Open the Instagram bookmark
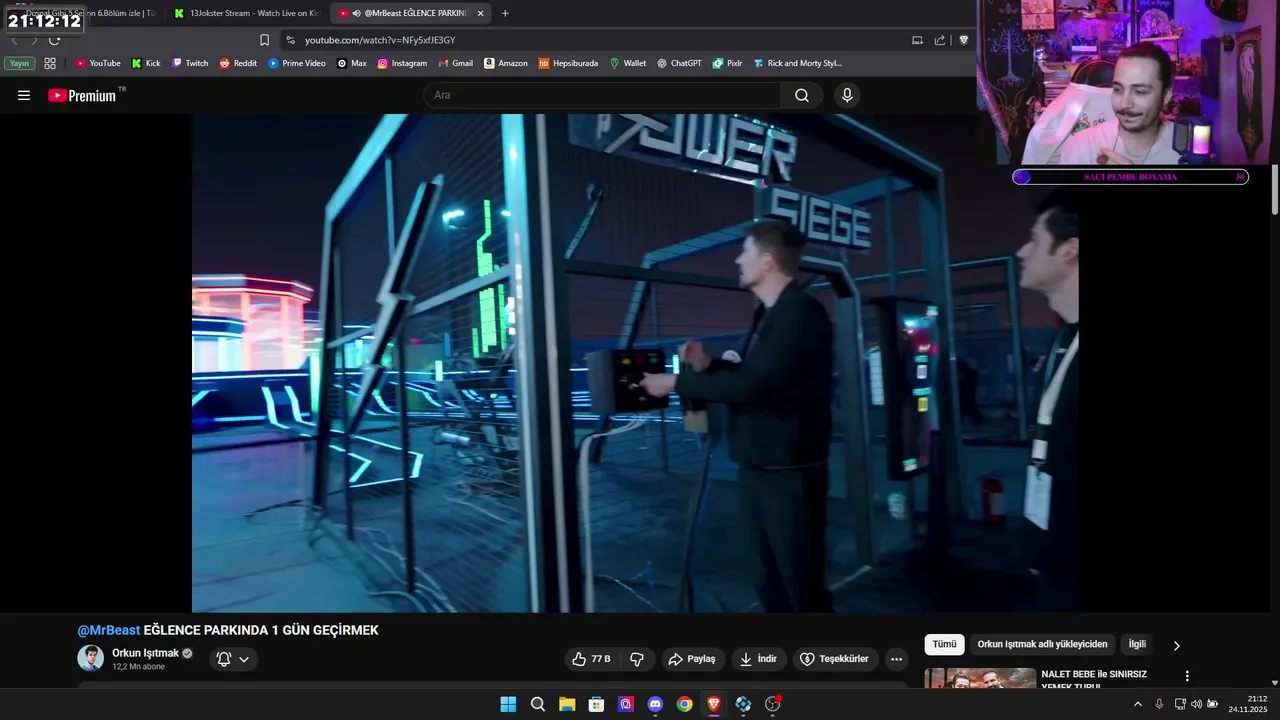1280x720 pixels. 402,63
